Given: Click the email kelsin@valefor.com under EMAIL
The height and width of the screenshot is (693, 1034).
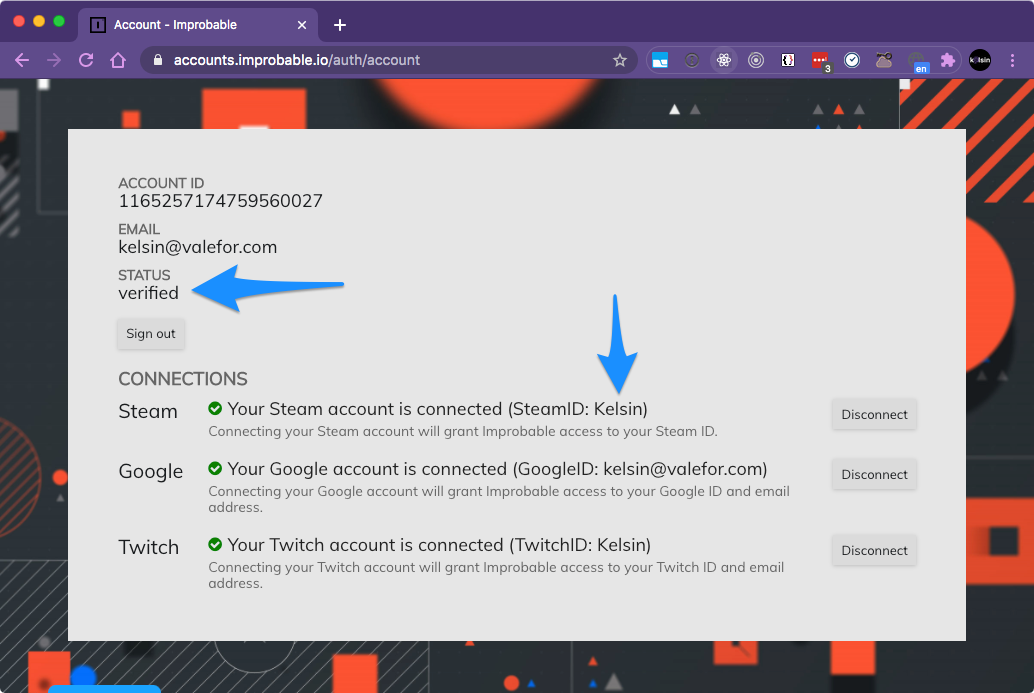Looking at the screenshot, I should [198, 247].
